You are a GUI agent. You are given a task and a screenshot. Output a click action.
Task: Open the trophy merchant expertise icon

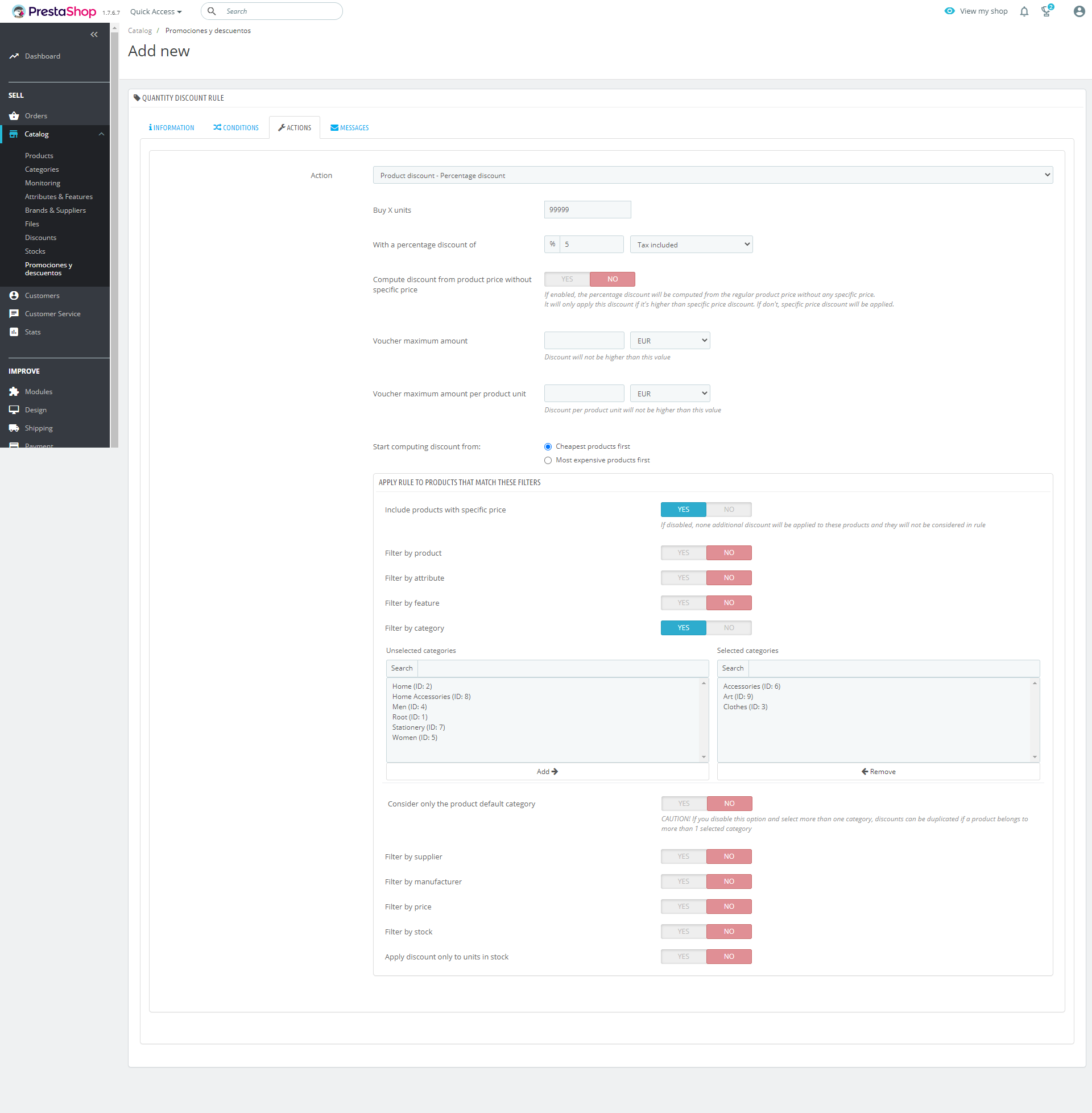(1046, 11)
